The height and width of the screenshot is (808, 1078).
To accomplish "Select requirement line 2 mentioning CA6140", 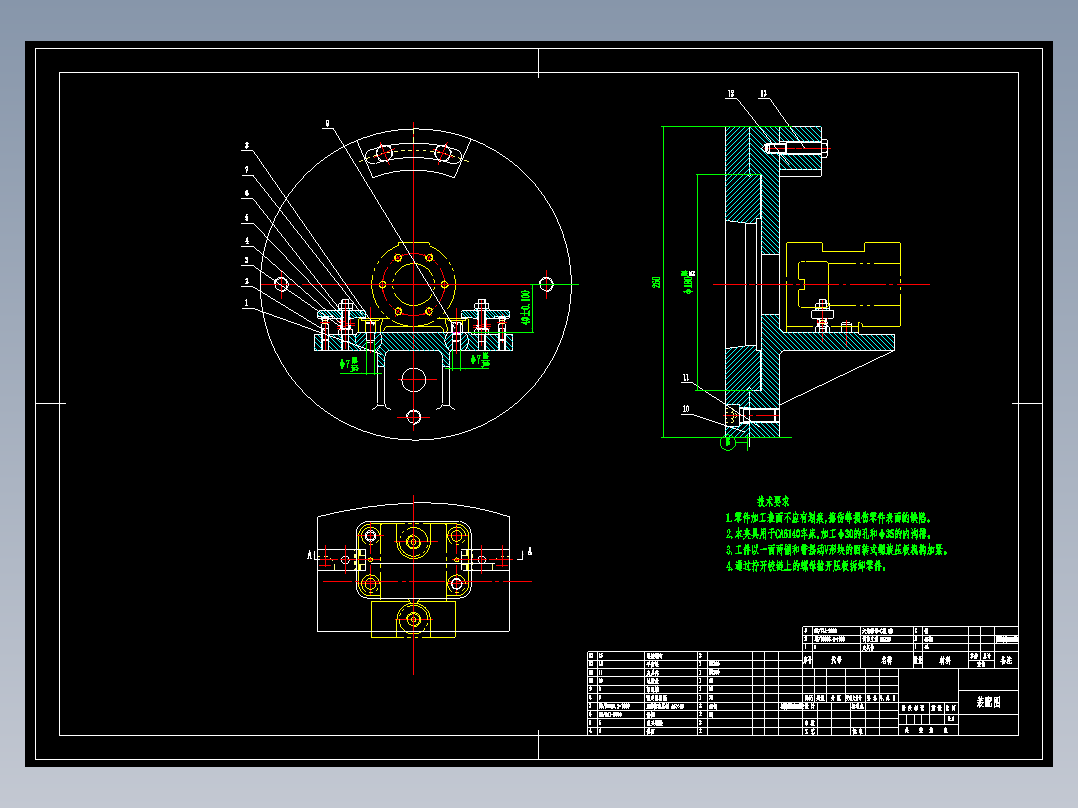I will (828, 534).
